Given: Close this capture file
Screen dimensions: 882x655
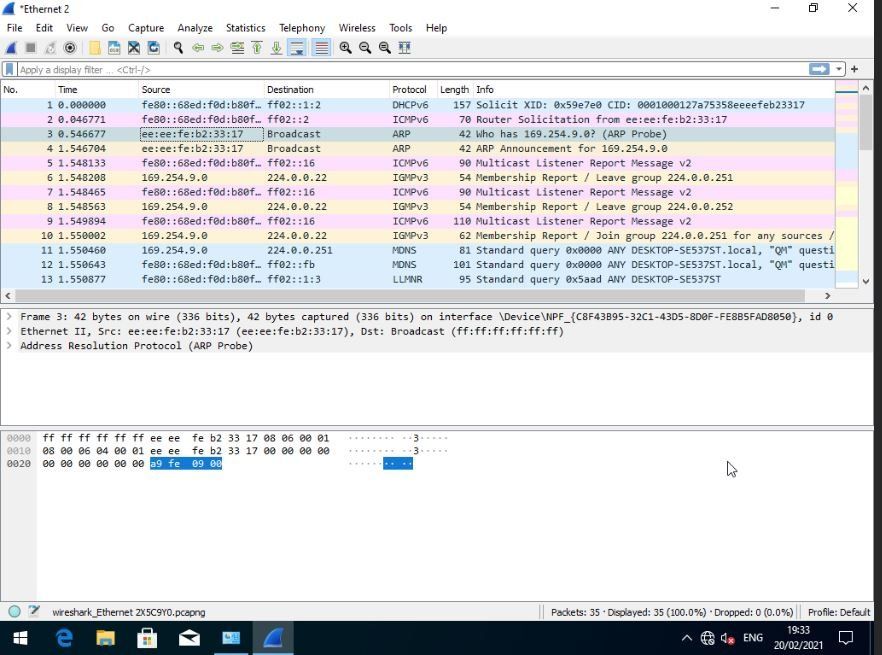Looking at the screenshot, I should coord(134,48).
